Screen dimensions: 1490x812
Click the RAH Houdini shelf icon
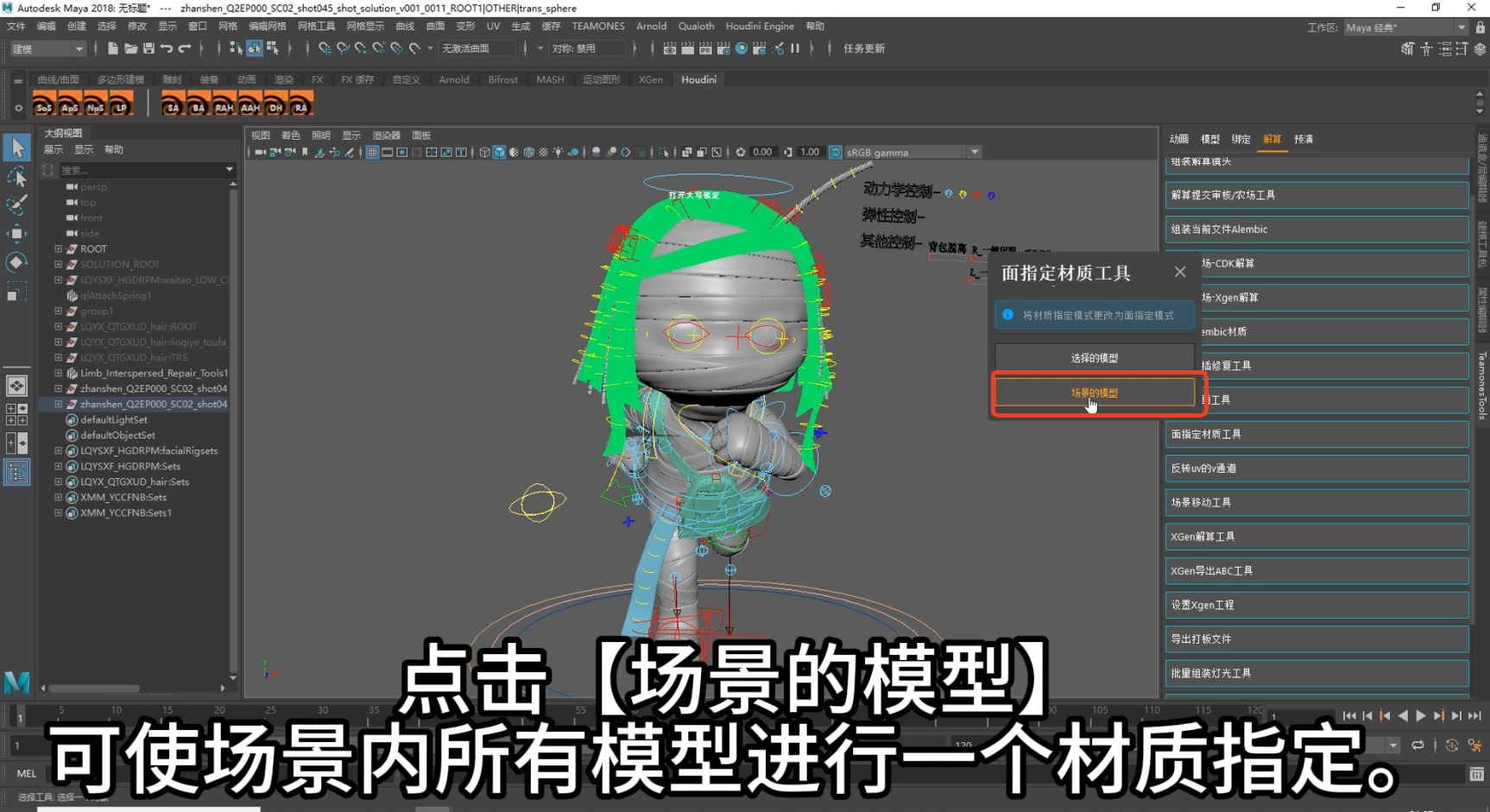224,105
